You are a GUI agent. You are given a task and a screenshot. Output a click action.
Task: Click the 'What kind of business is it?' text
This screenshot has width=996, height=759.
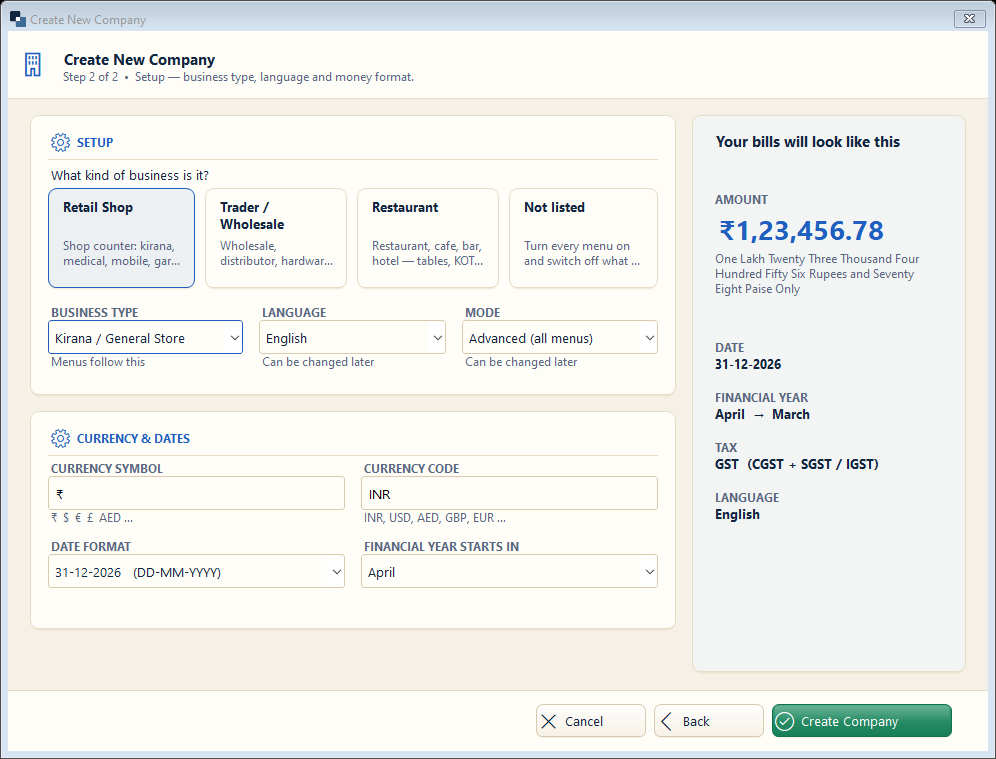[x=130, y=175]
